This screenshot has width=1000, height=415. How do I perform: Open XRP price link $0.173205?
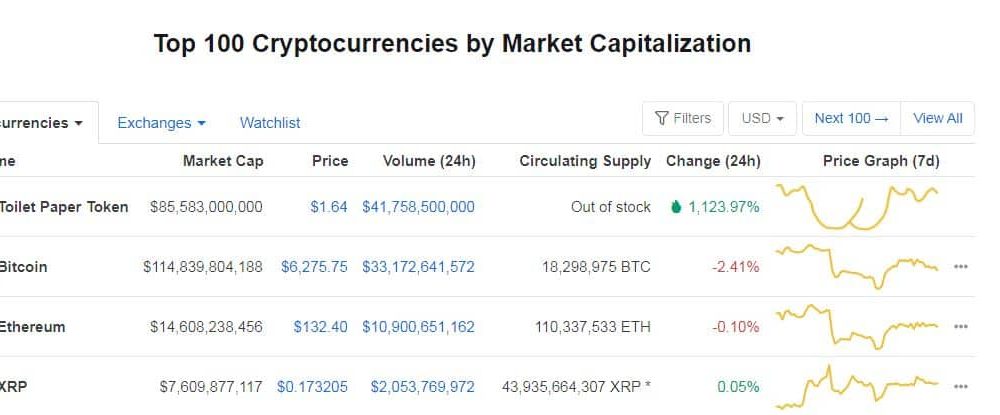312,387
